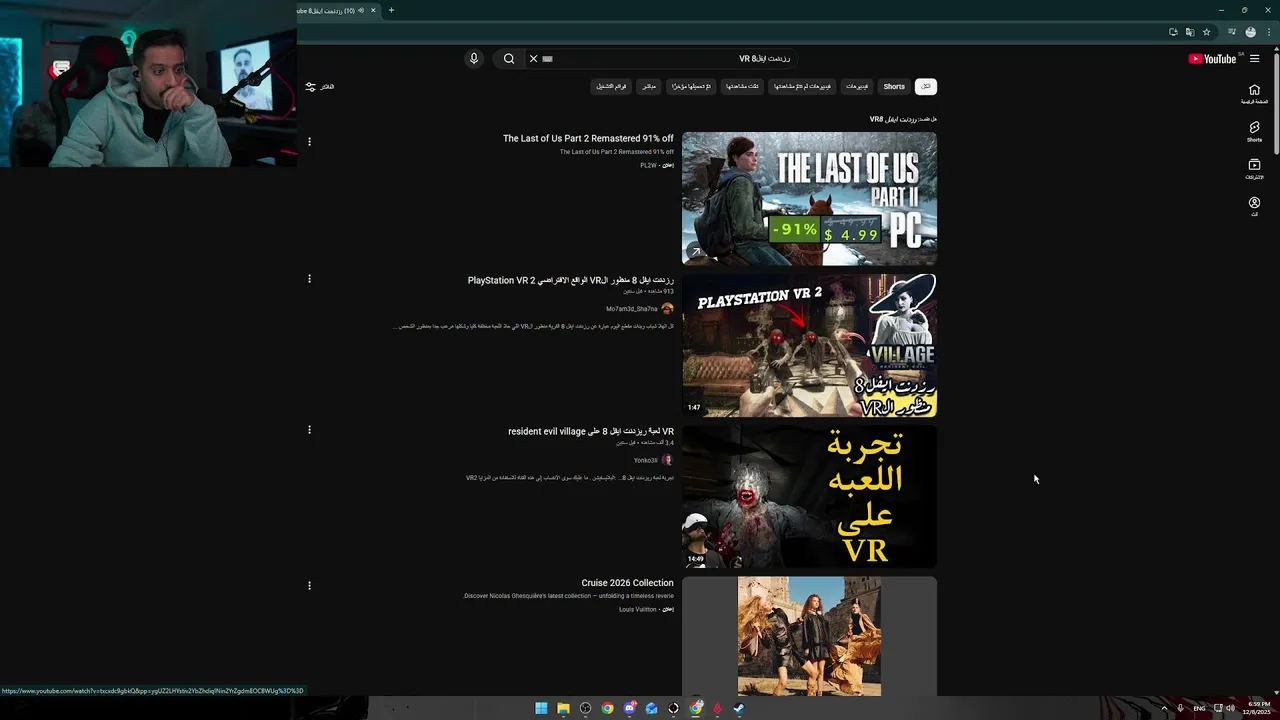Switch the ENG input language indicator
Screen dimensions: 1280x720
point(1199,709)
